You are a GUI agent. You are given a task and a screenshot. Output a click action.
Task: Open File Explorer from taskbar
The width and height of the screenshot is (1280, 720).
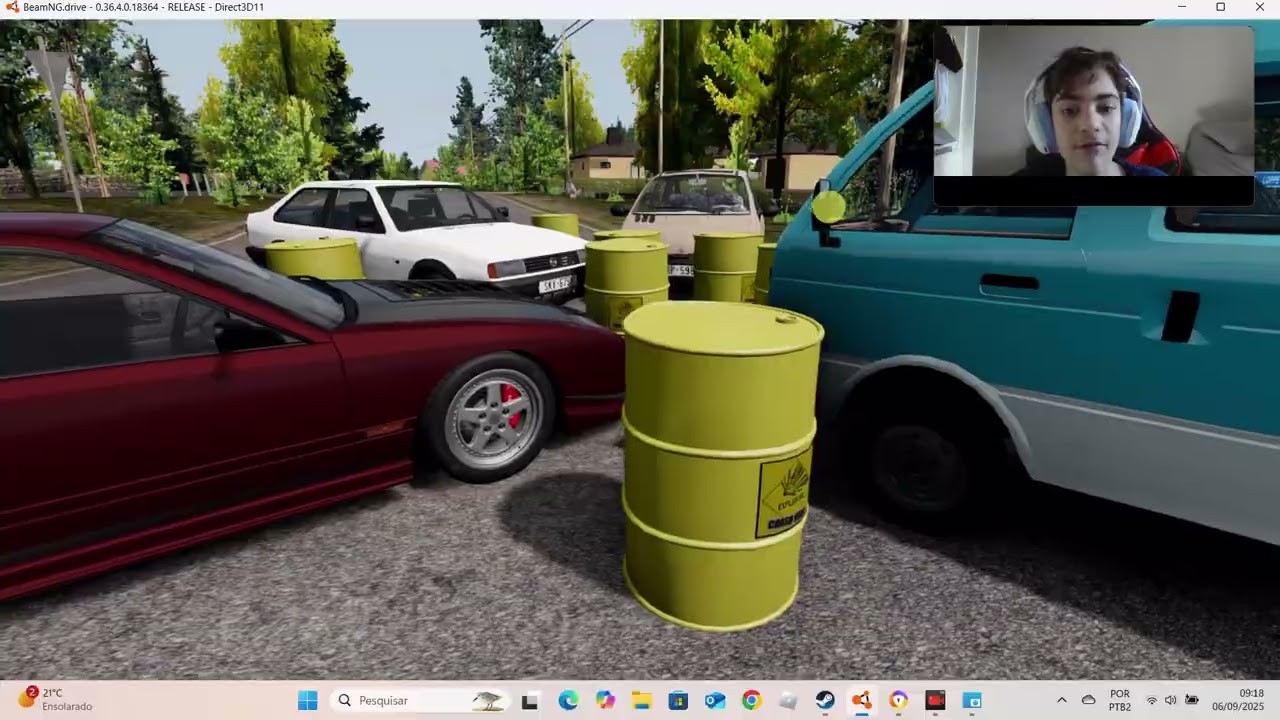(641, 700)
